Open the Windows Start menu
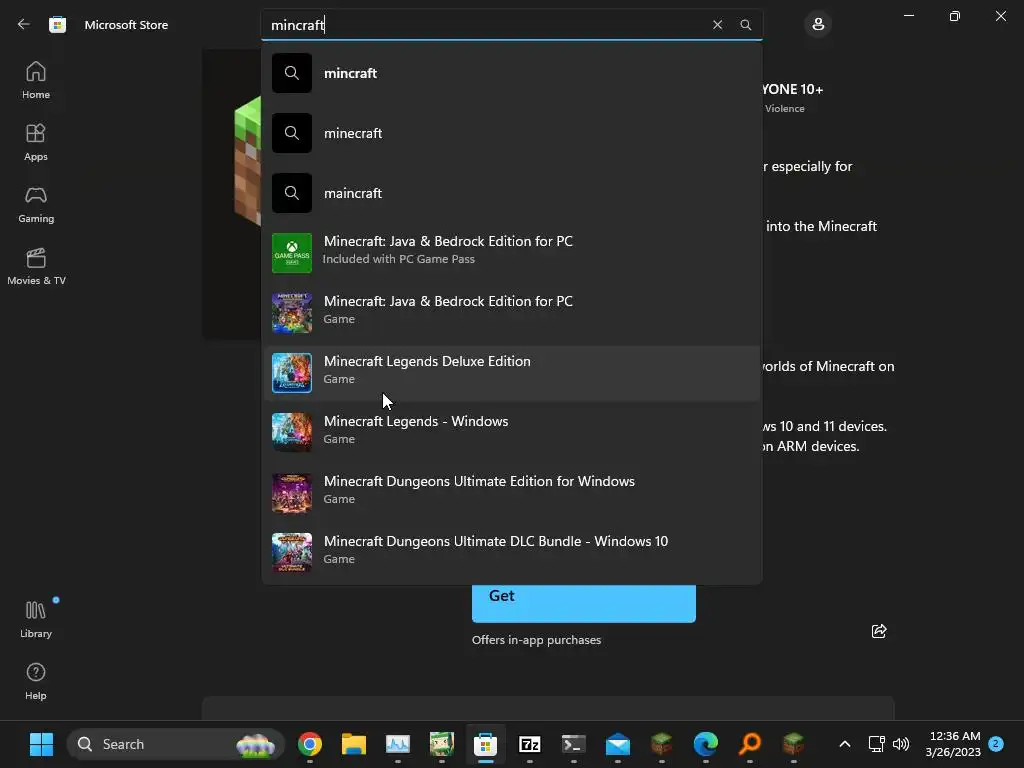Viewport: 1024px width, 768px height. 41,744
